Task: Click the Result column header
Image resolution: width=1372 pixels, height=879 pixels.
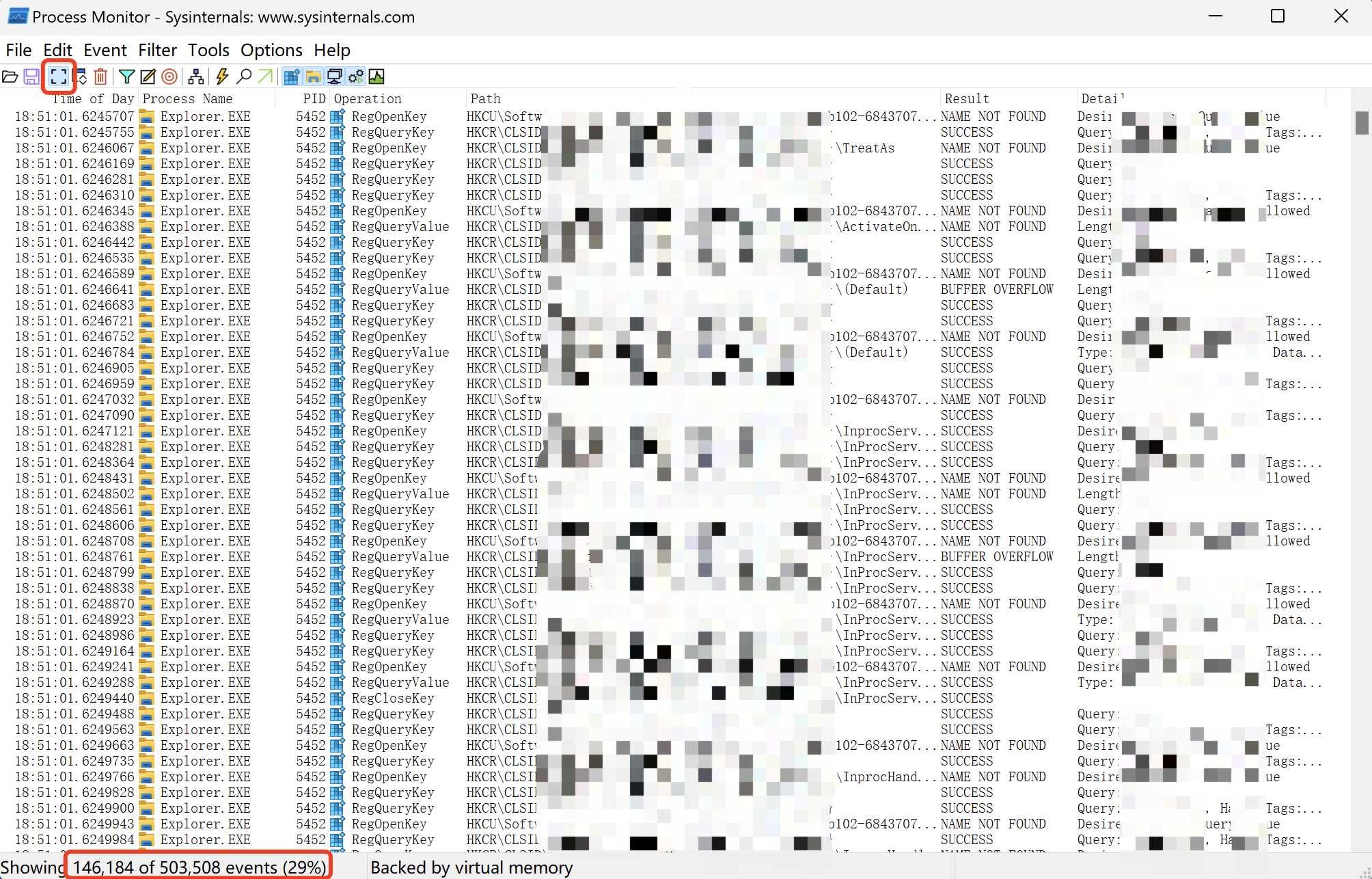Action: (966, 99)
